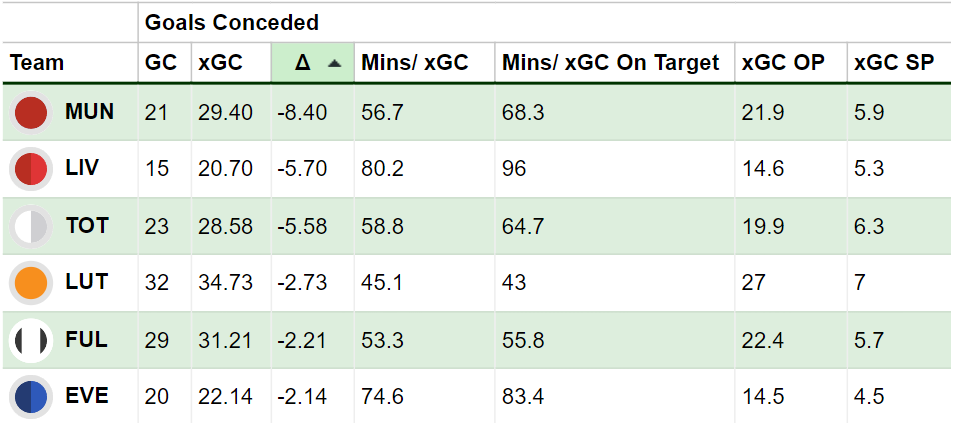
Task: Sort by xGC SP column header
Action: 894,63
